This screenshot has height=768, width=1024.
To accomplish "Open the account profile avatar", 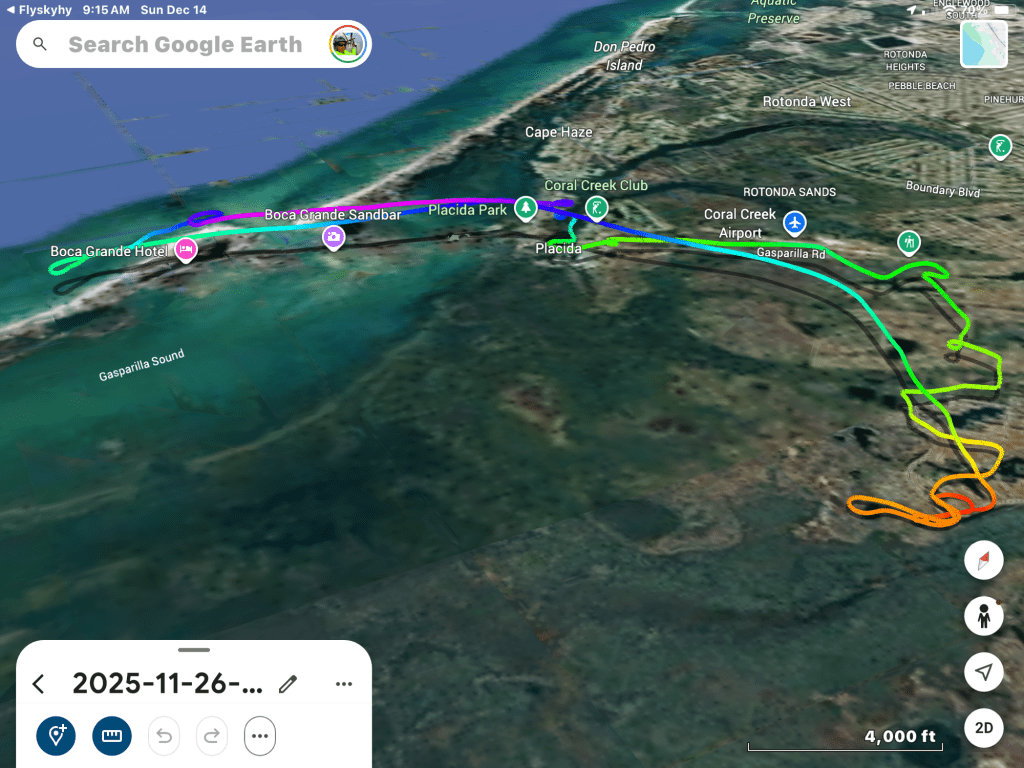I will [347, 44].
